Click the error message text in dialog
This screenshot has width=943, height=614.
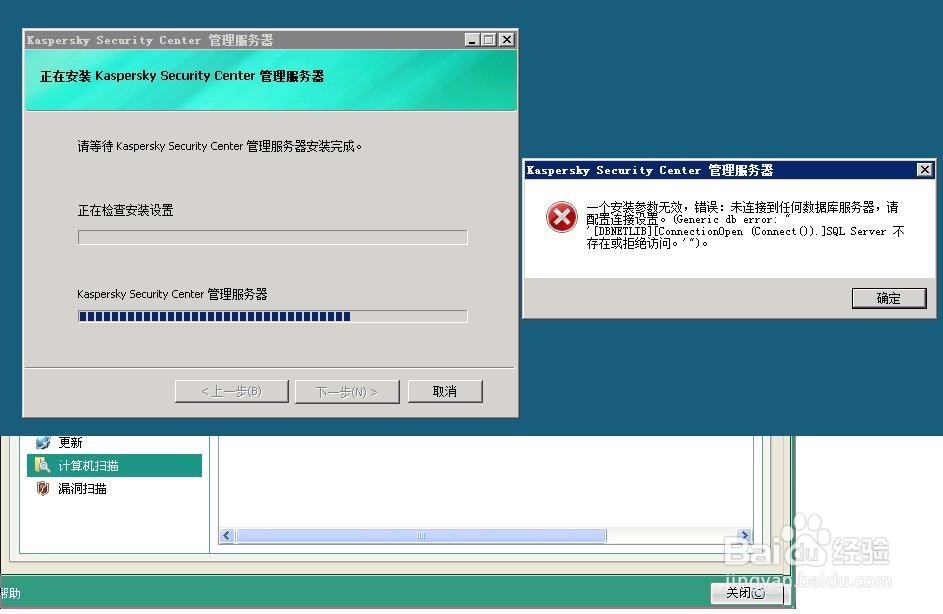[x=745, y=225]
